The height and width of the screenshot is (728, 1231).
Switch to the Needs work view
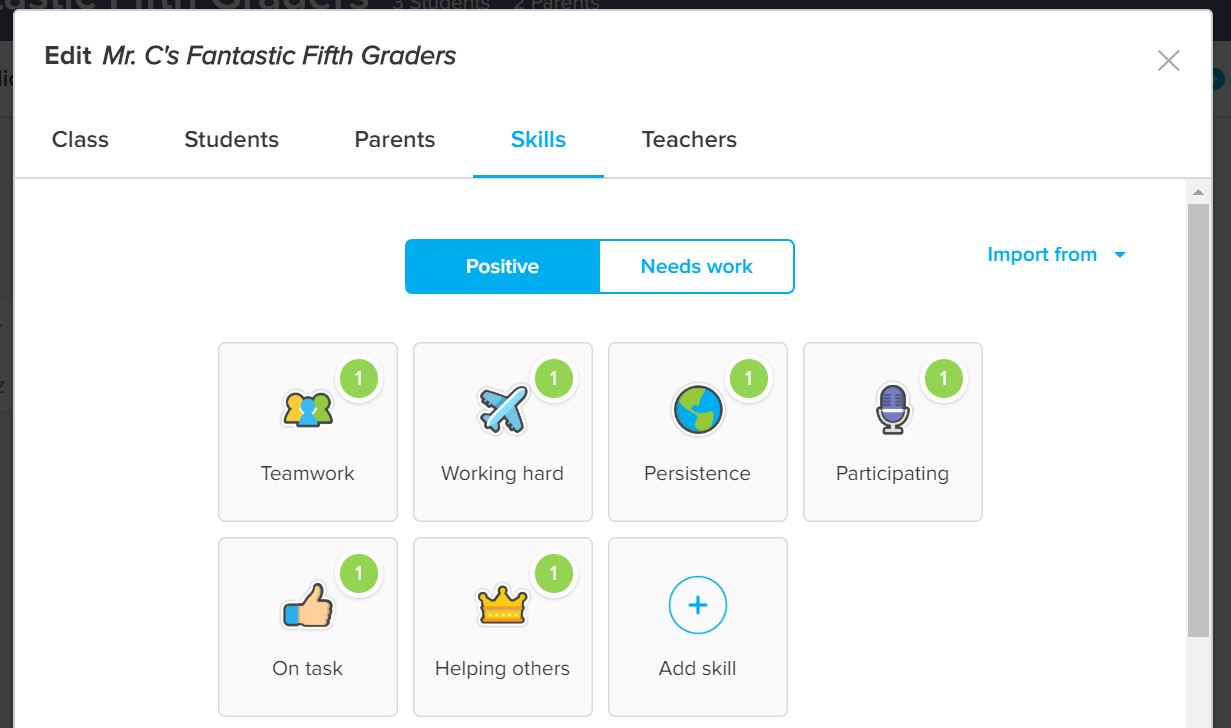695,266
